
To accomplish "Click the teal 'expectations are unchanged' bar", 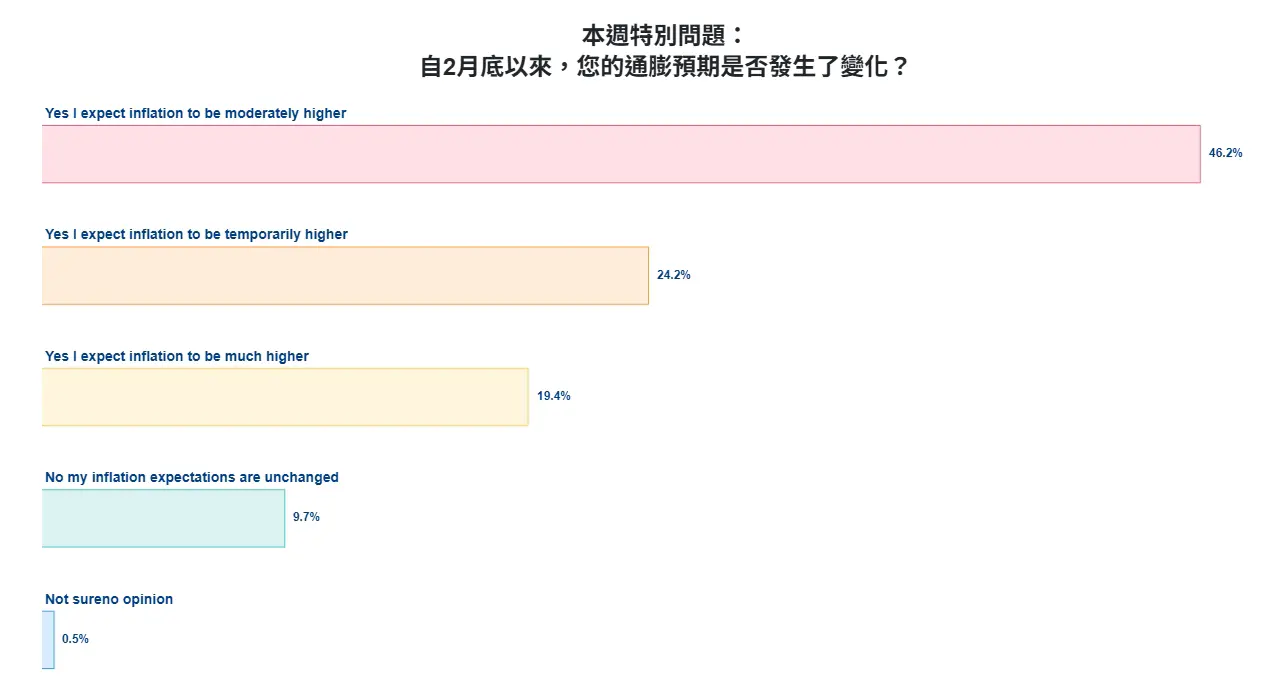I will [x=163, y=518].
